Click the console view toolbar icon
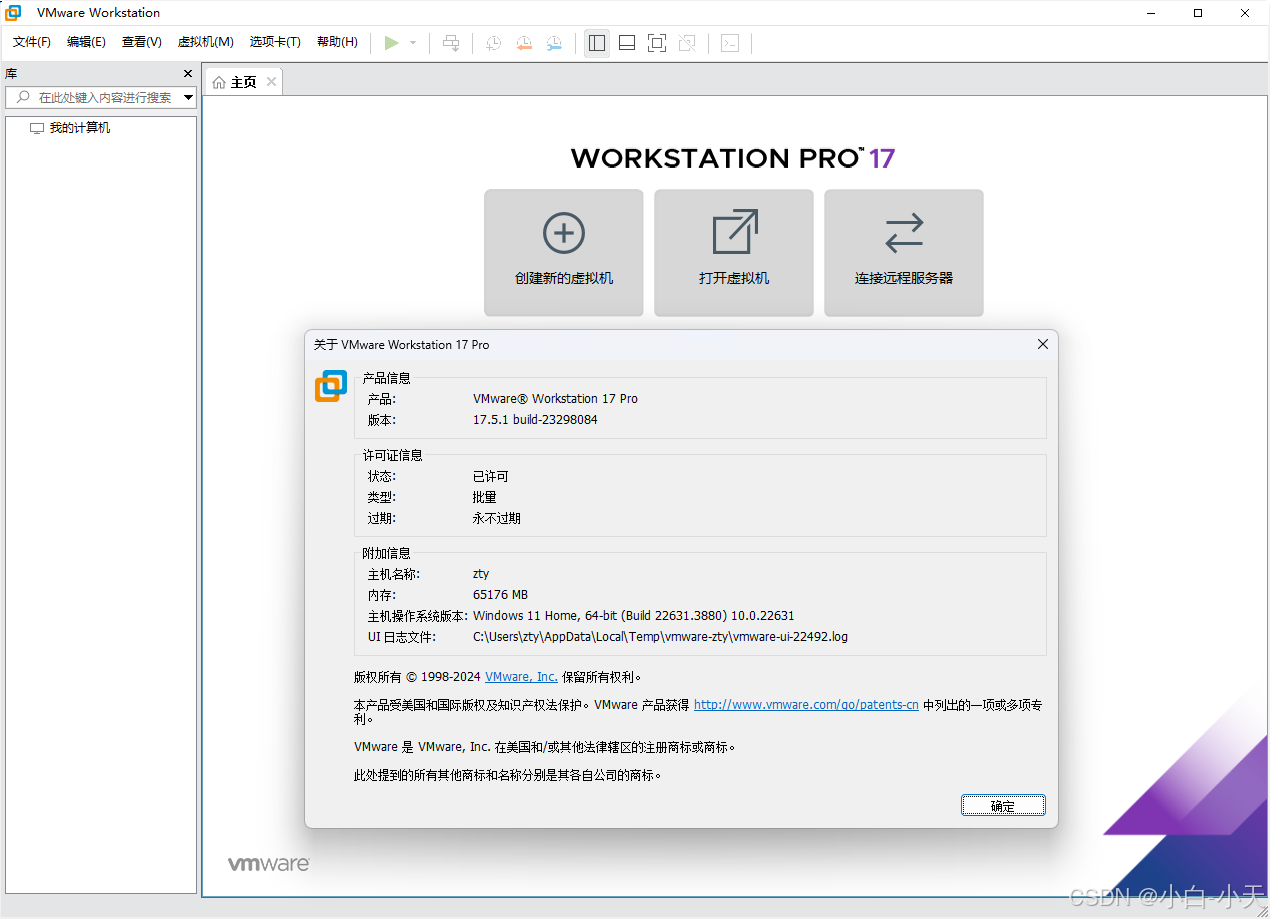1270x919 pixels. click(730, 43)
